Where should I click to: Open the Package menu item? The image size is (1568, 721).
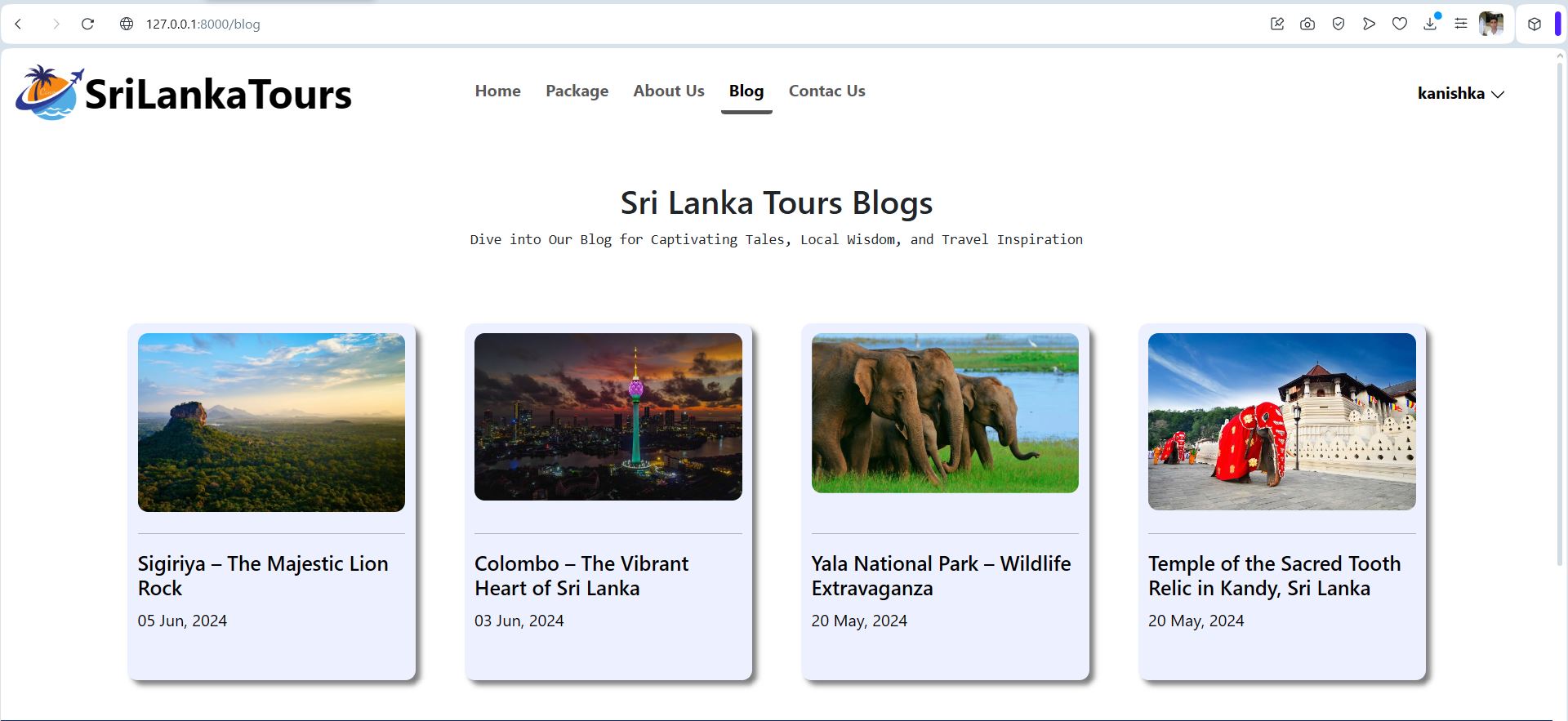(577, 91)
